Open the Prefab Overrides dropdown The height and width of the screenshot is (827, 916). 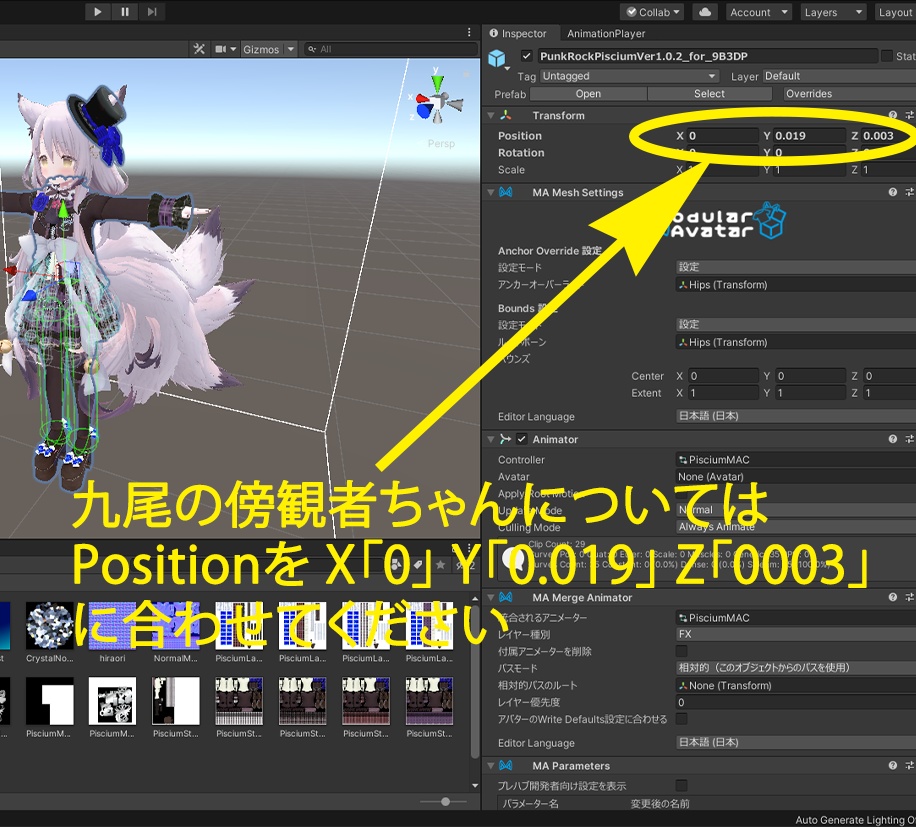849,94
